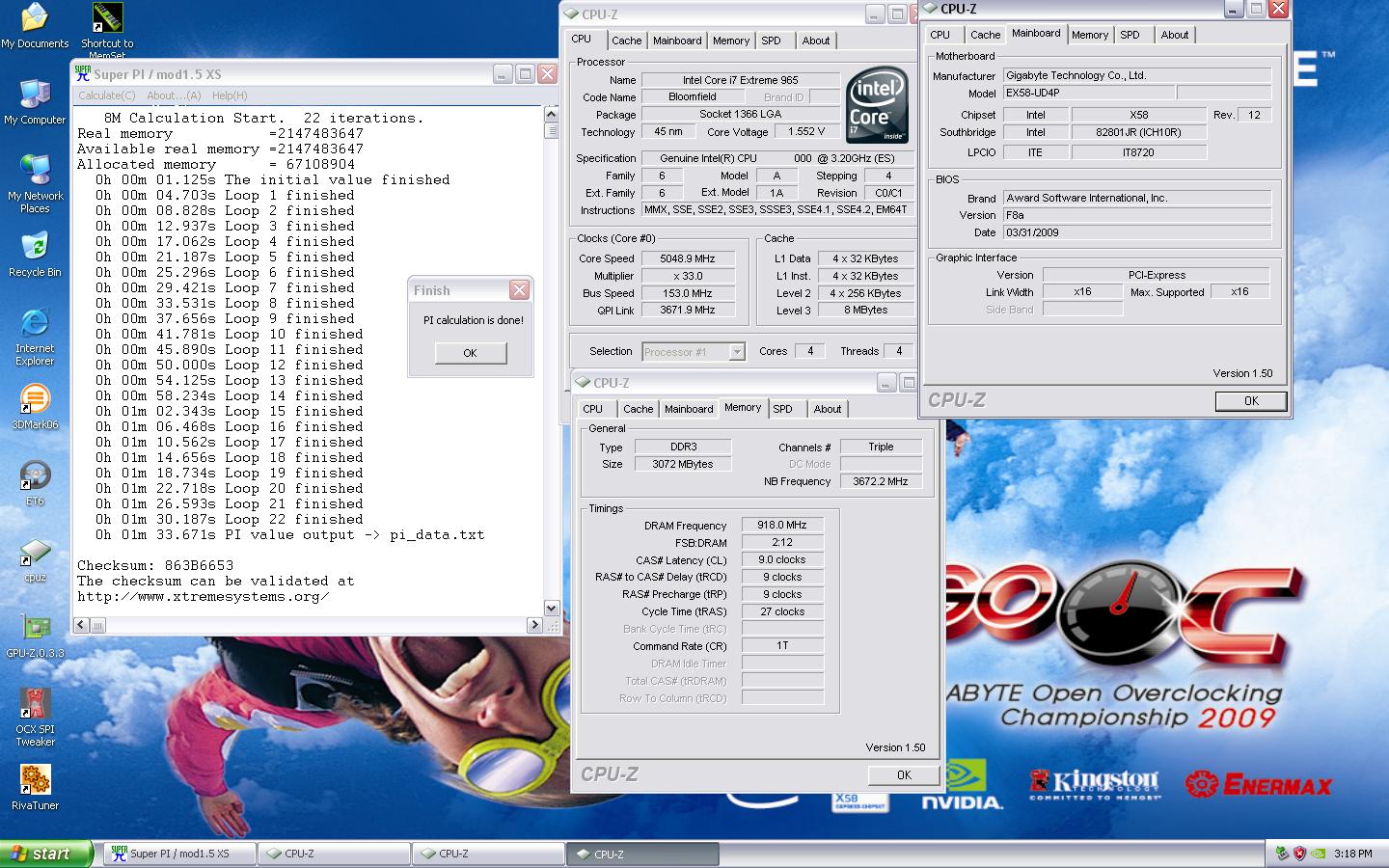This screenshot has height=868, width=1389.
Task: Click the BIOS date 03/31/2009 field
Action: [x=1137, y=232]
